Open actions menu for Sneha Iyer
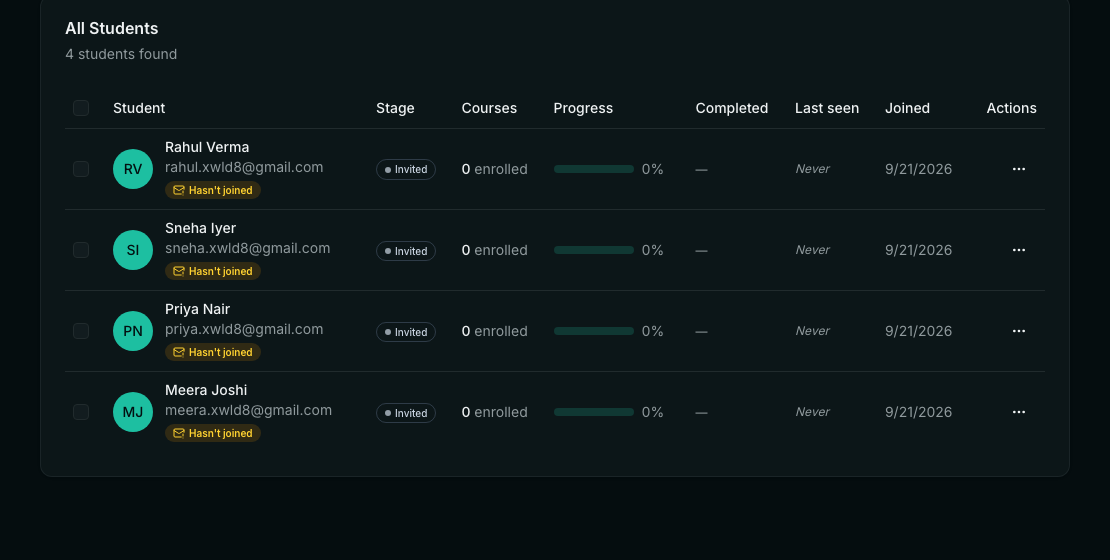 pos(1019,250)
